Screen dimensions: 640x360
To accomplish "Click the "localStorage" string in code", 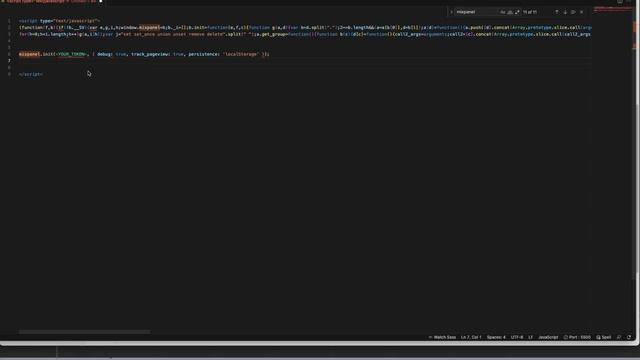I will coord(241,54).
